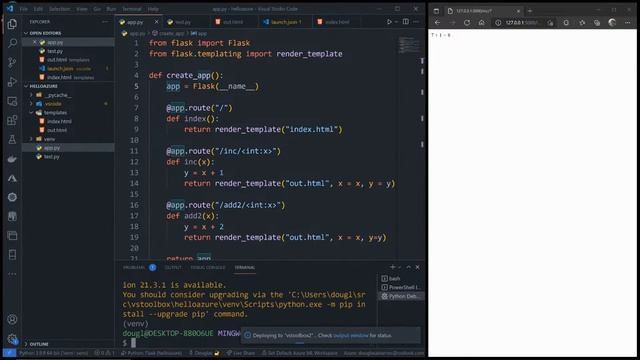Open Remote Explorer in activity bar
This screenshot has width=640, height=360.
click(12, 101)
